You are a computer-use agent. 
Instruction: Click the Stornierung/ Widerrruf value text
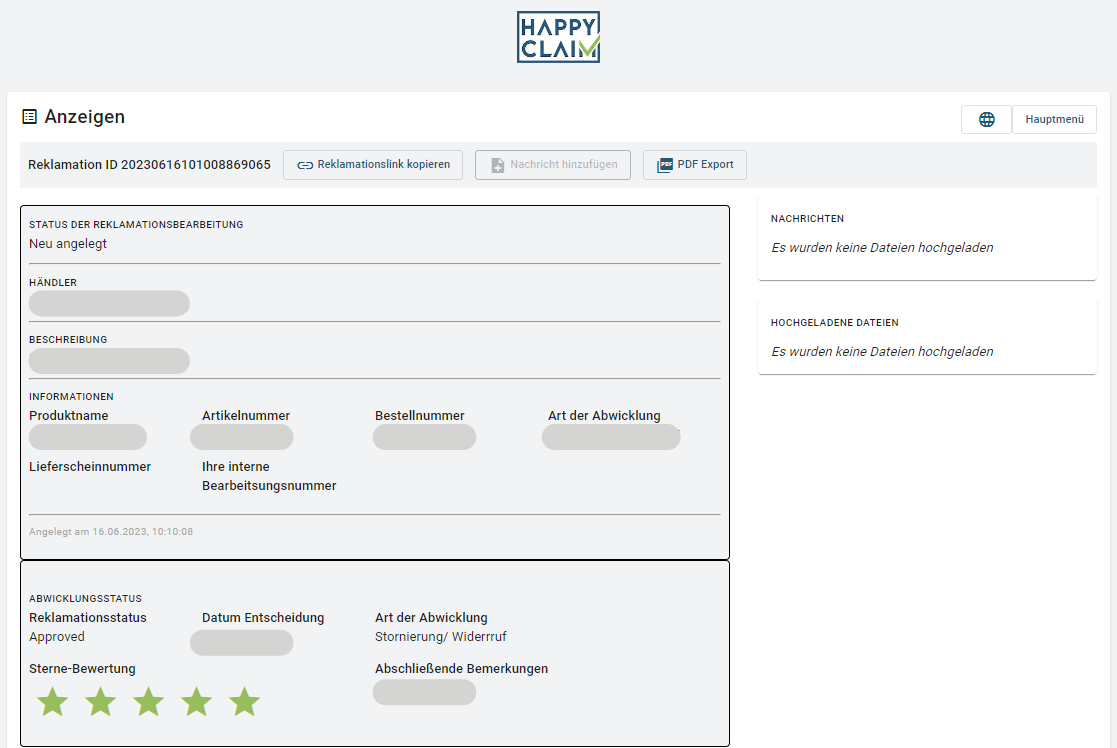pos(440,637)
